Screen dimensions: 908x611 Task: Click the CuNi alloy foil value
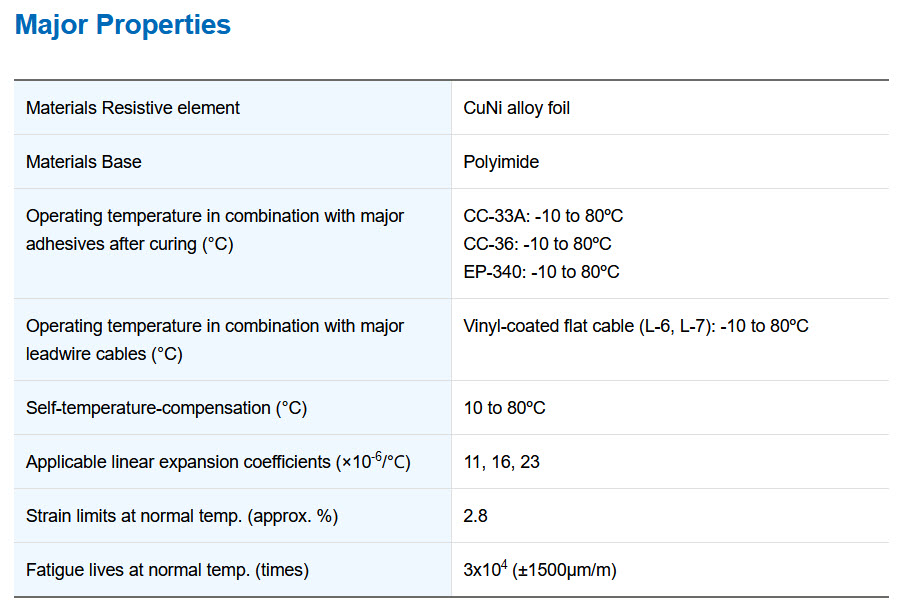[x=517, y=108]
